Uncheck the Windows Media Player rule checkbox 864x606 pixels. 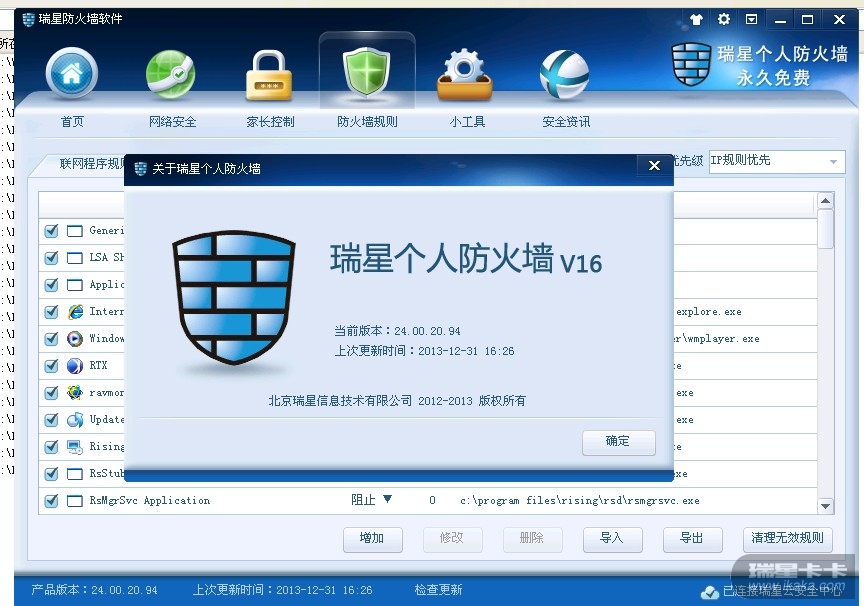click(x=52, y=339)
